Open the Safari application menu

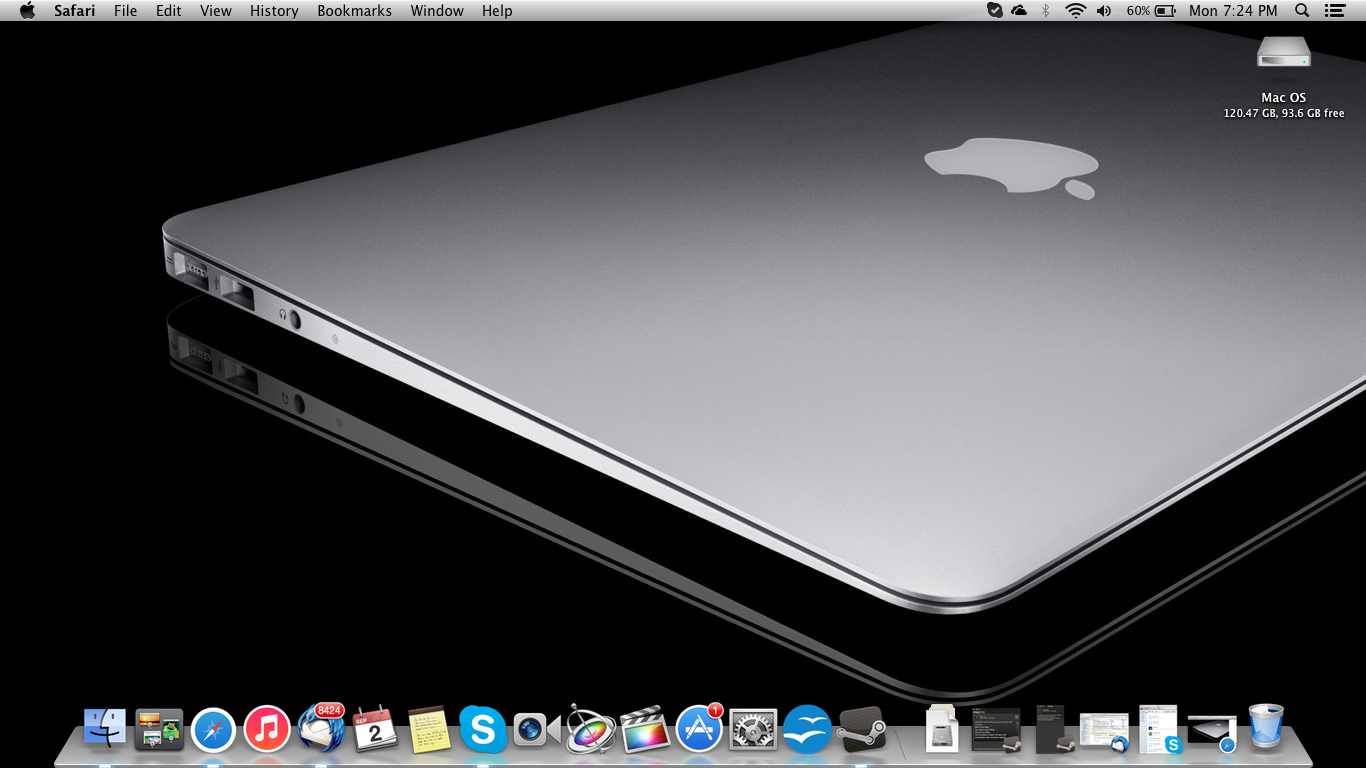click(75, 11)
